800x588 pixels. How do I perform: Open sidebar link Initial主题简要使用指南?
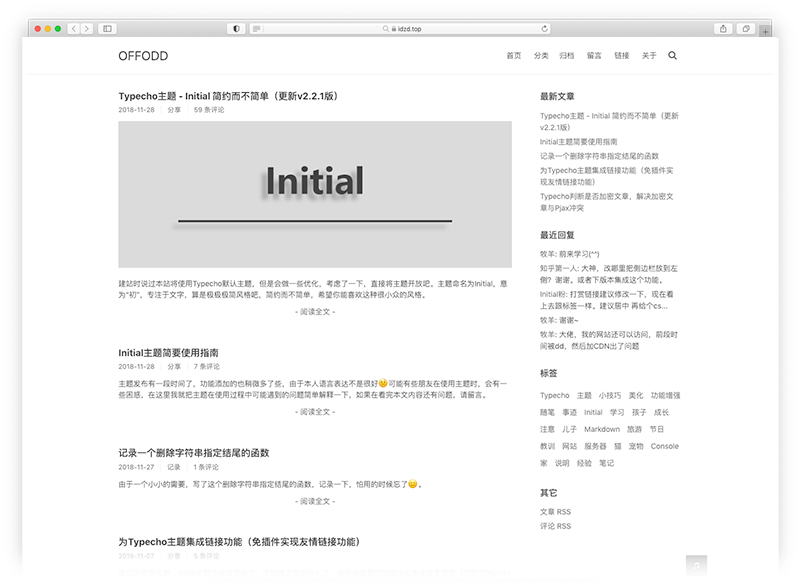pos(579,142)
